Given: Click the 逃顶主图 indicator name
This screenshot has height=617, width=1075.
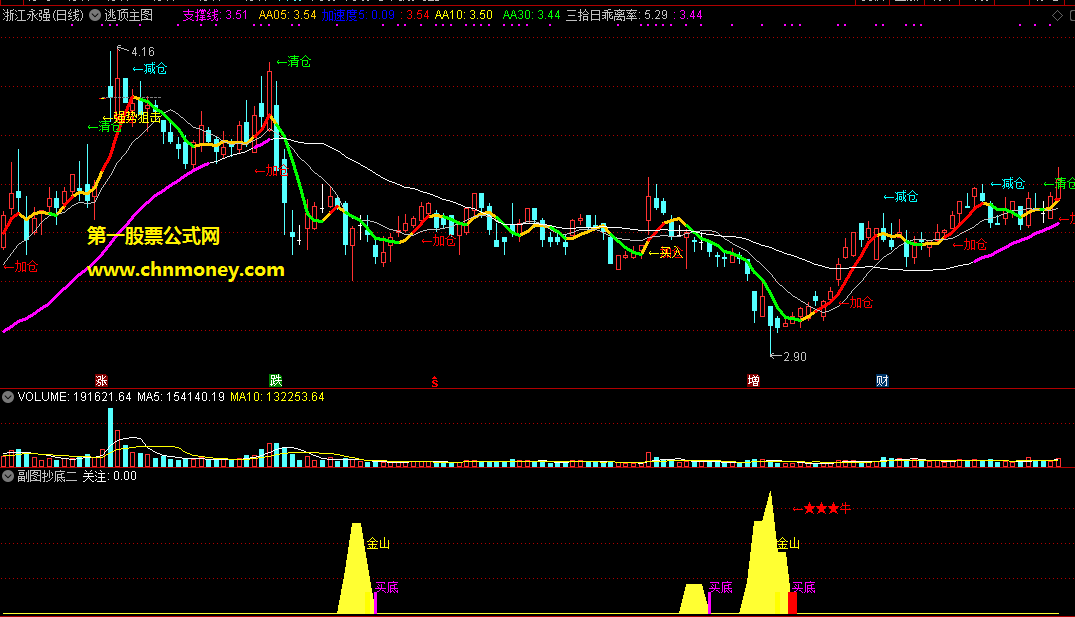Looking at the screenshot, I should [x=128, y=15].
